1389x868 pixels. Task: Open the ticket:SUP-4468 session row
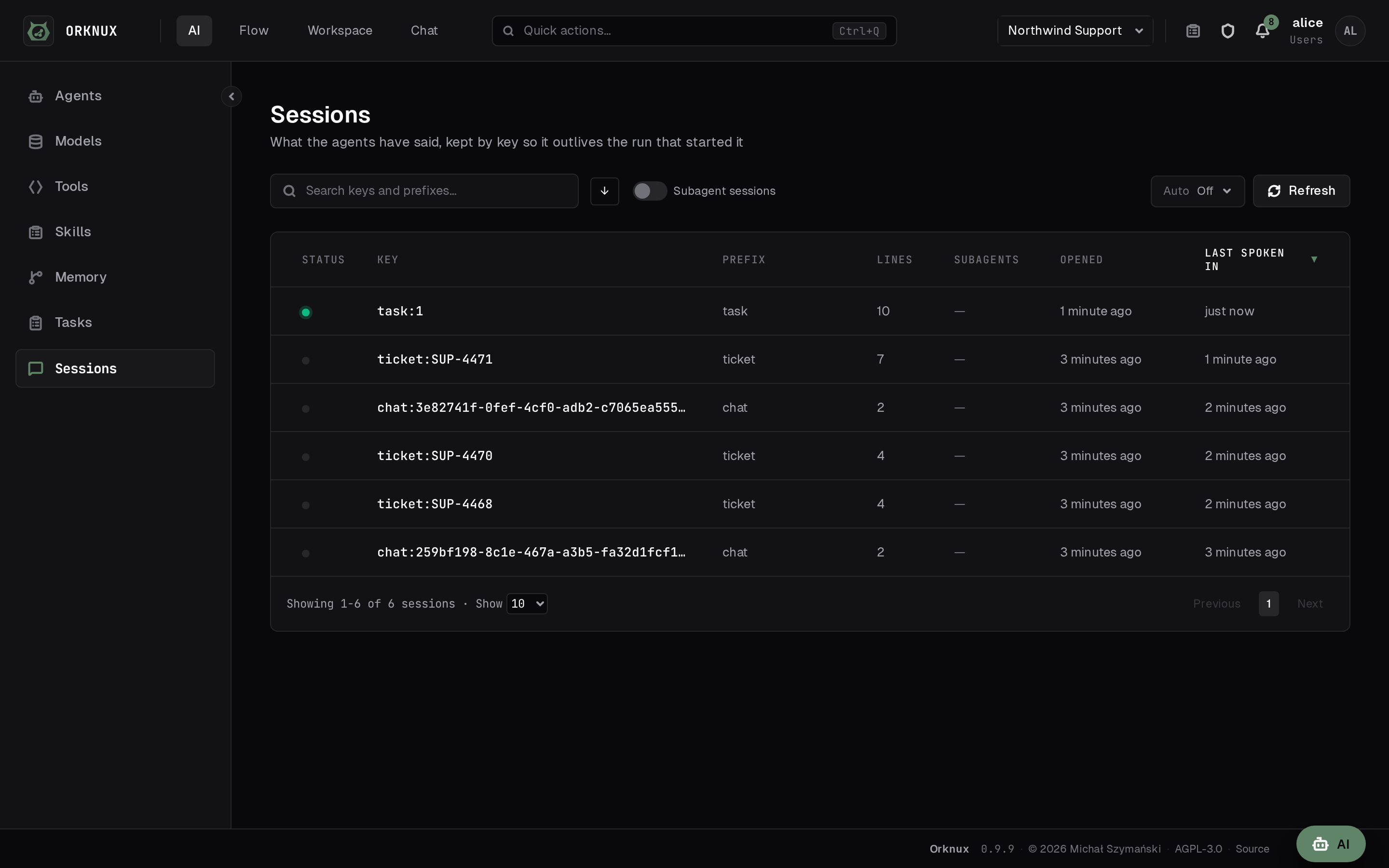(x=810, y=504)
